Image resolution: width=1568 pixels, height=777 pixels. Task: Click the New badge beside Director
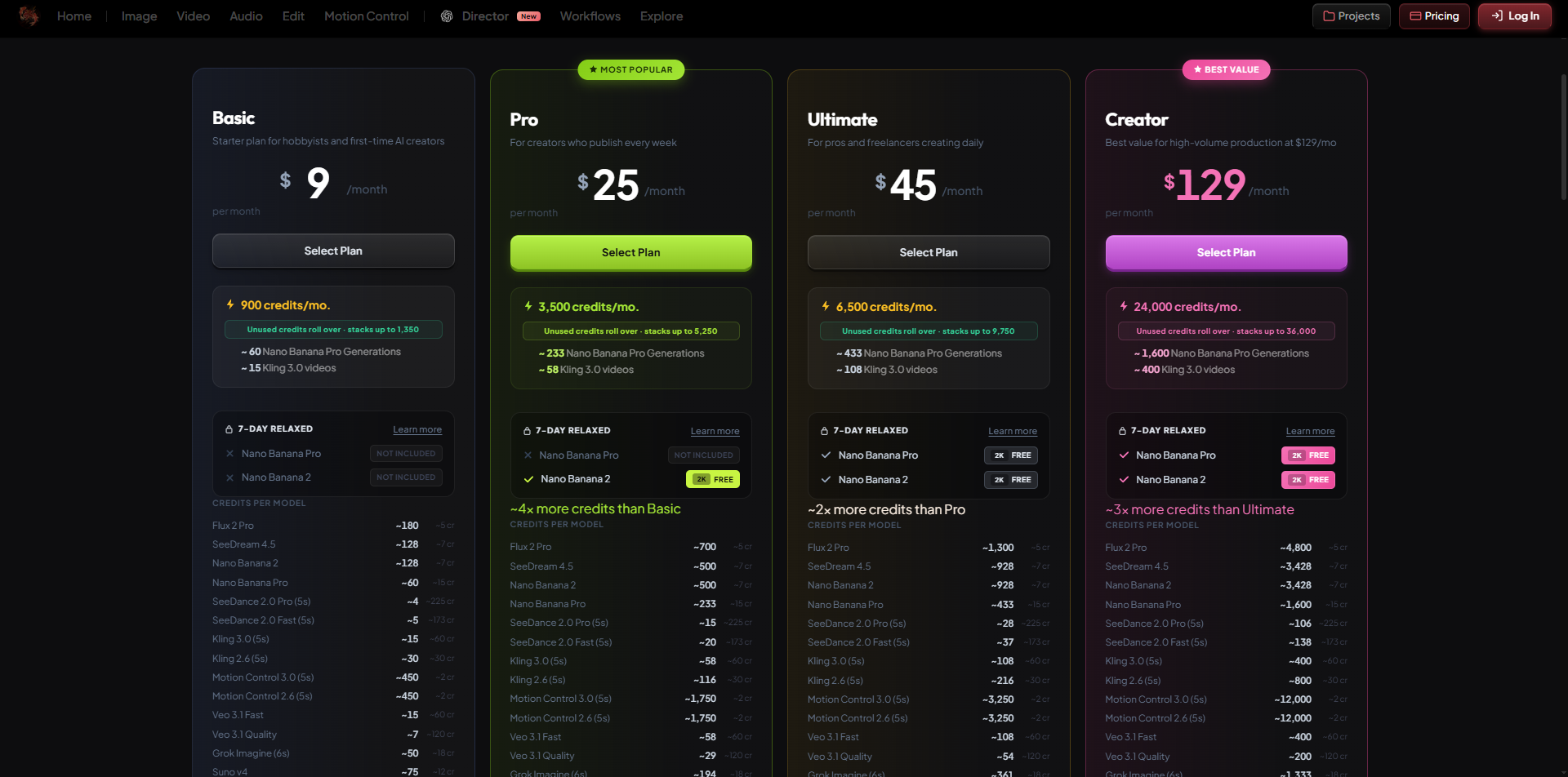pos(528,16)
